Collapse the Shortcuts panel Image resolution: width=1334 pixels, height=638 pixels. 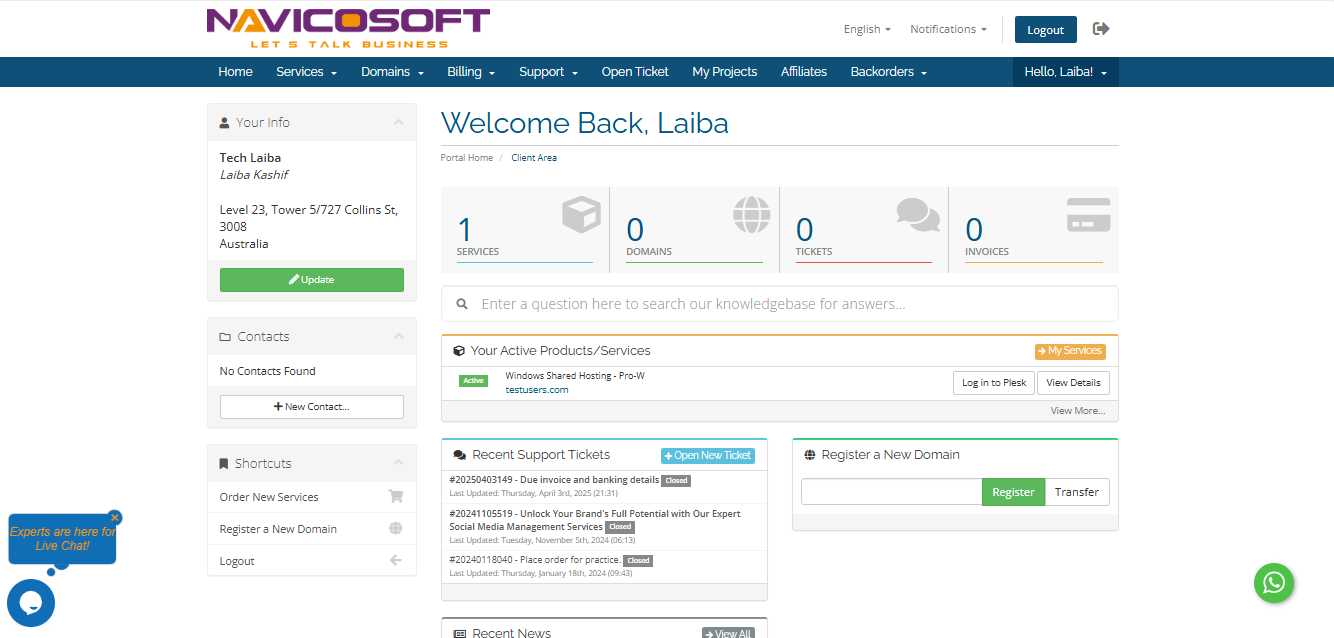pyautogui.click(x=398, y=463)
